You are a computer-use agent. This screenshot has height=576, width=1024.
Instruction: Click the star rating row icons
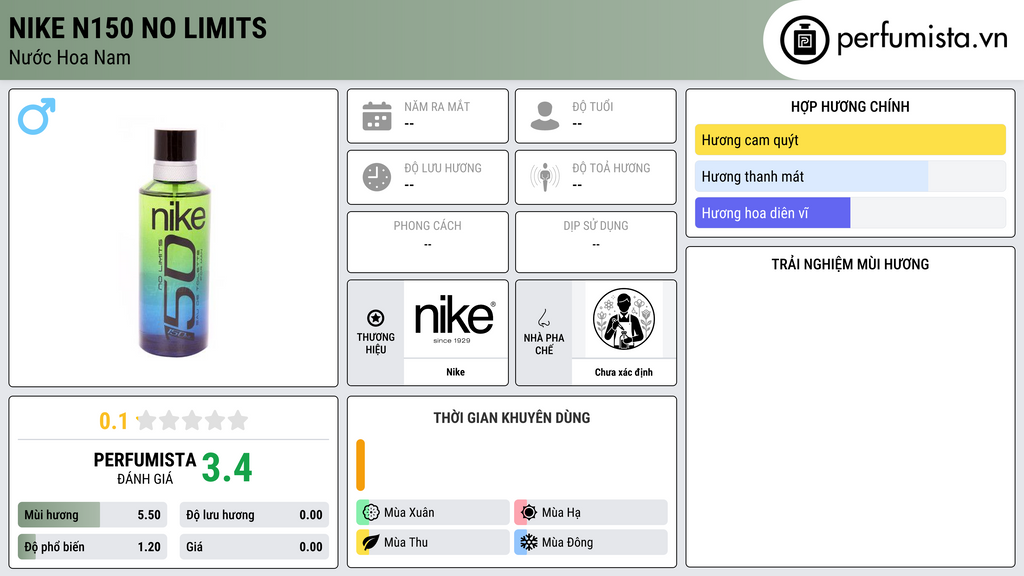(x=192, y=421)
